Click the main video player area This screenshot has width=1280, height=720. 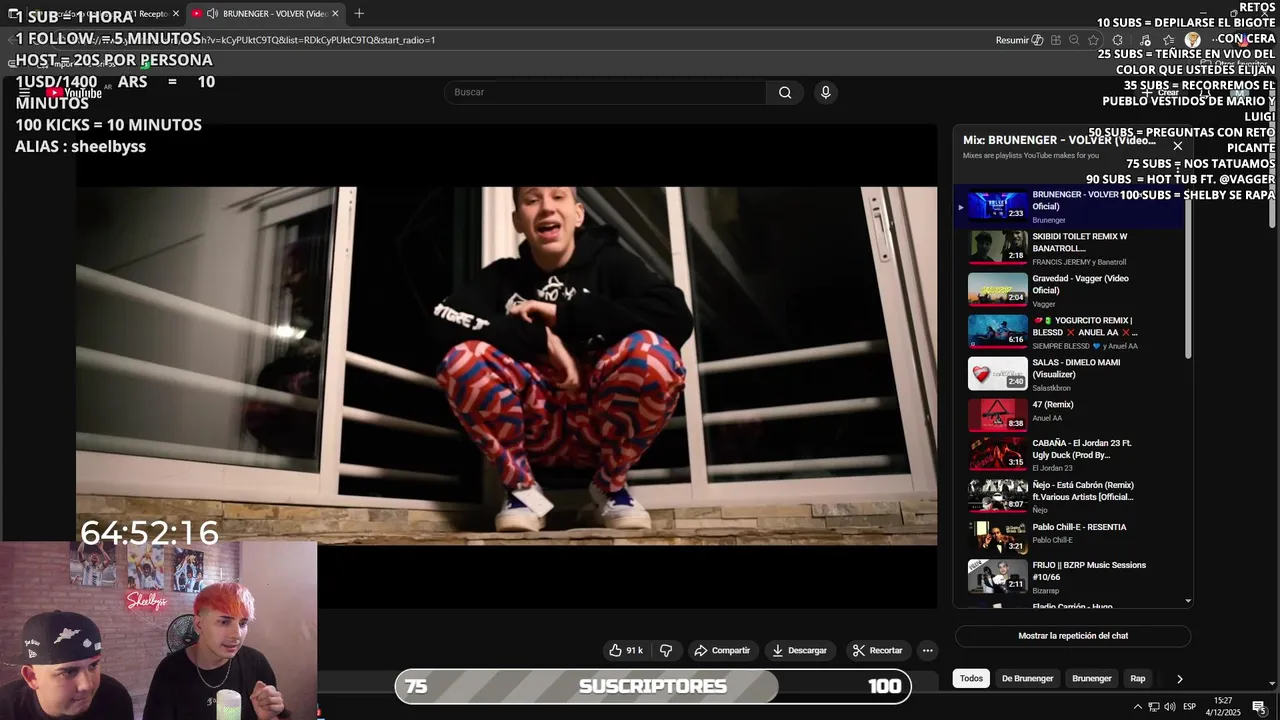point(506,366)
